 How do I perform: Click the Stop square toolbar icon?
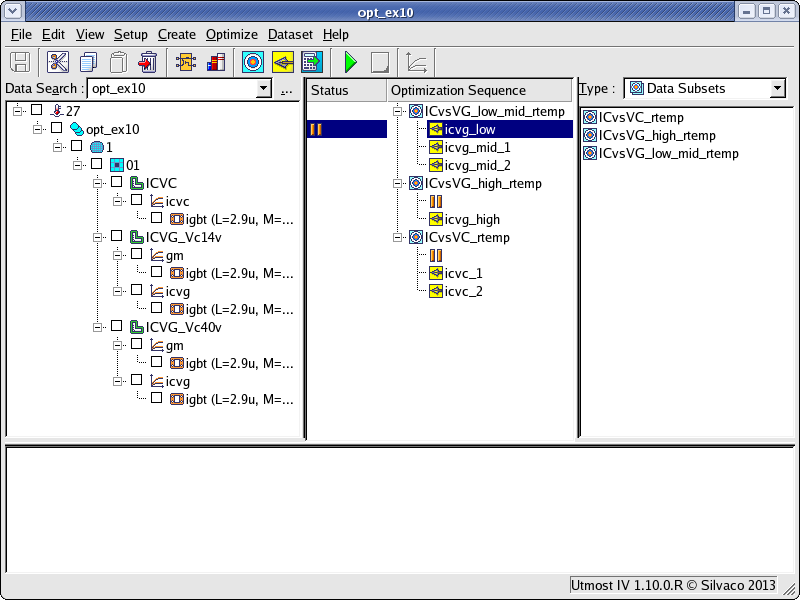click(x=380, y=62)
